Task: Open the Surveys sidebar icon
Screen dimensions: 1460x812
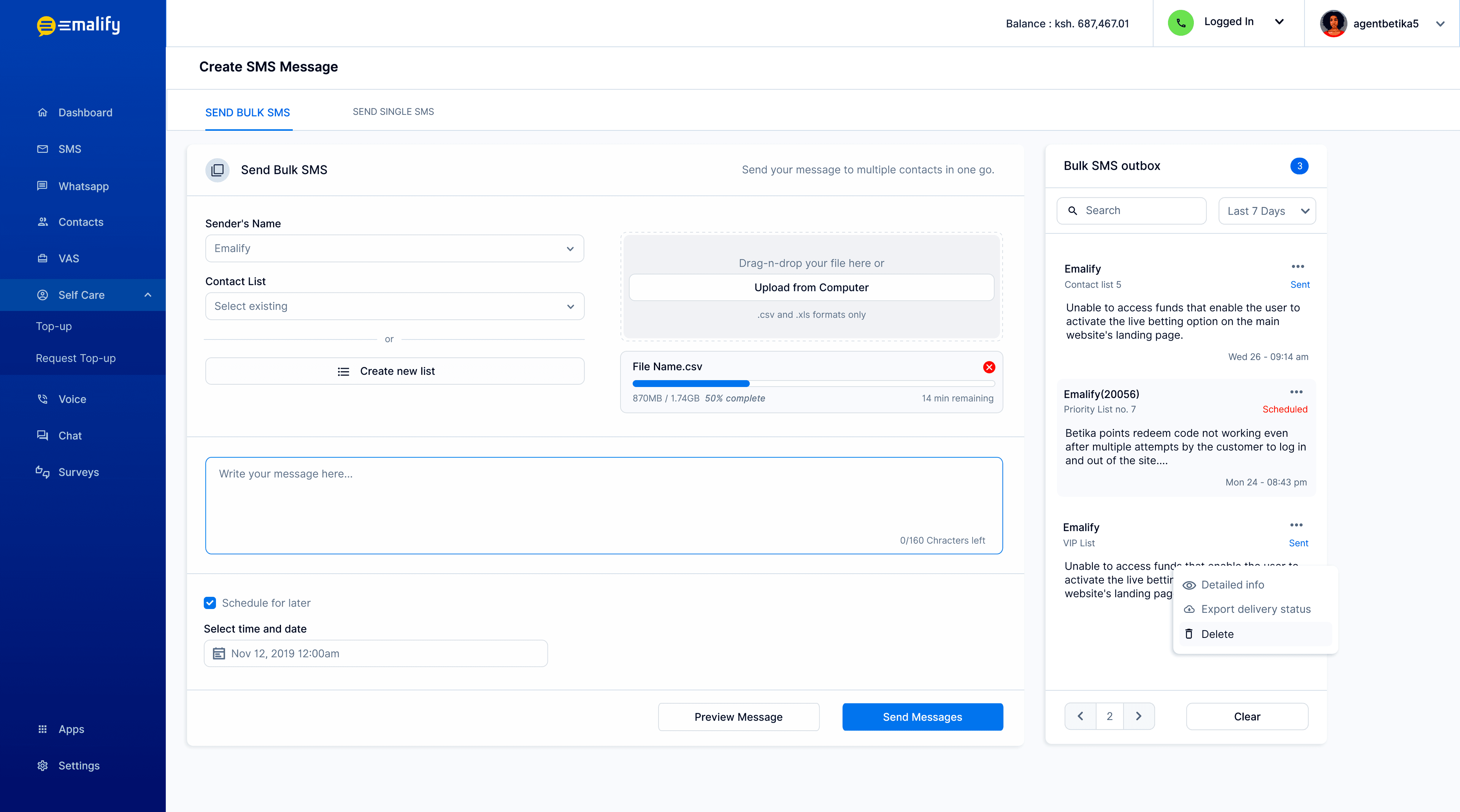Action: tap(43, 472)
